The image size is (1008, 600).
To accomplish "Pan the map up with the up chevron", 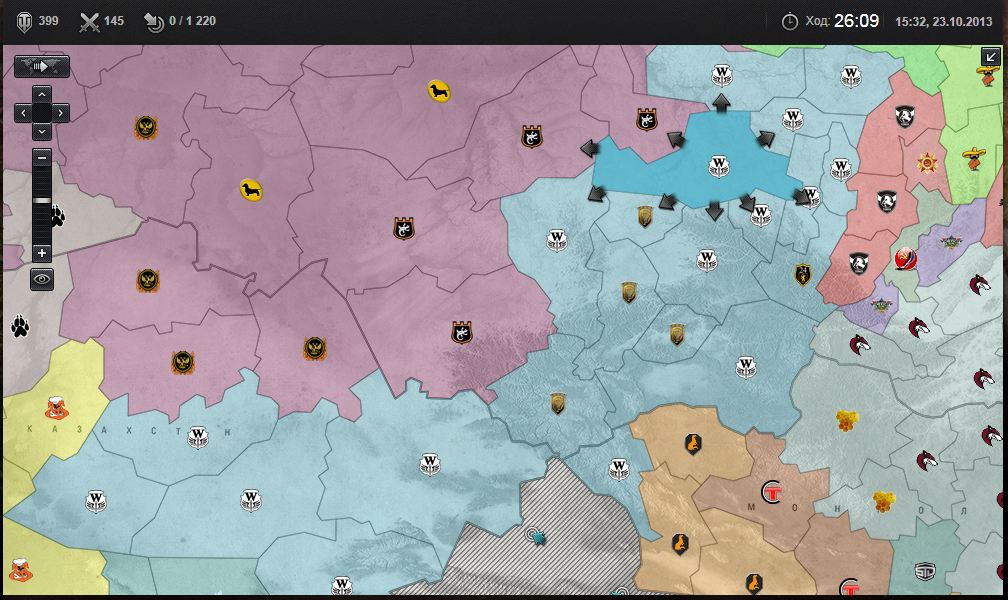I will click(42, 95).
